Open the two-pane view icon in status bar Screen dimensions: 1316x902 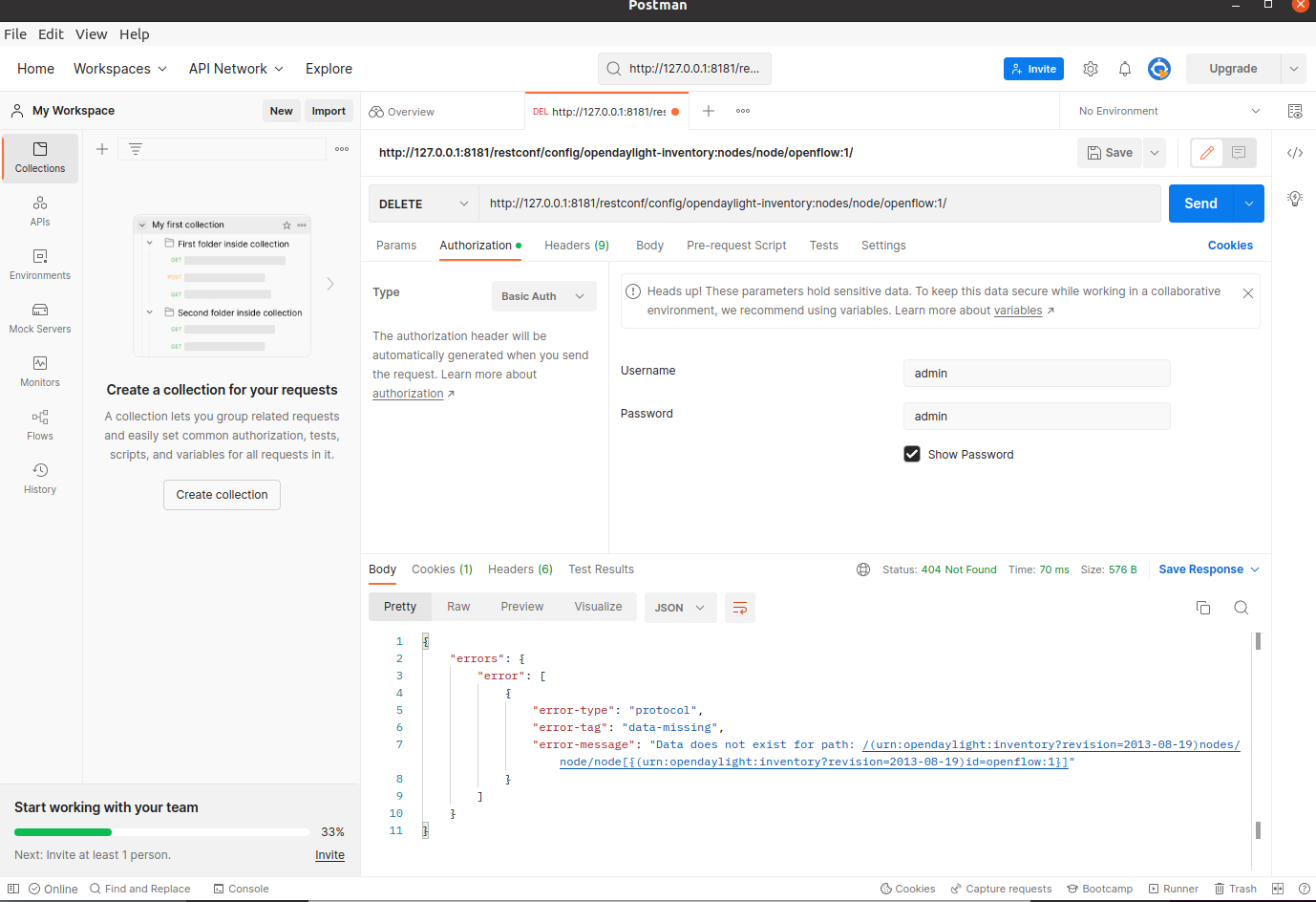tap(1278, 889)
